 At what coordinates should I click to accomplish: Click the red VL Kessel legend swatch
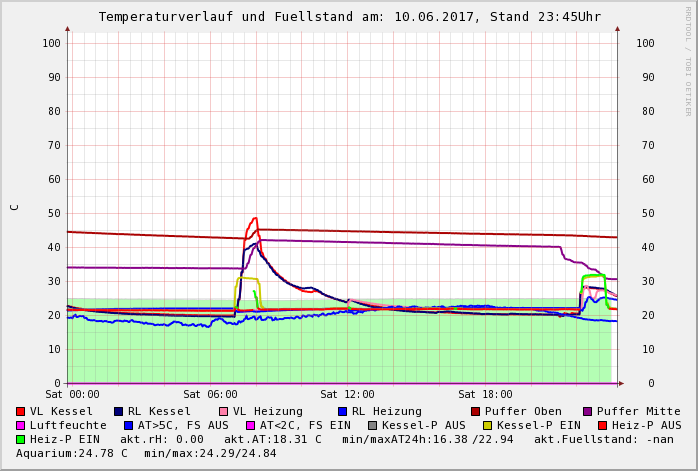pyautogui.click(x=21, y=412)
